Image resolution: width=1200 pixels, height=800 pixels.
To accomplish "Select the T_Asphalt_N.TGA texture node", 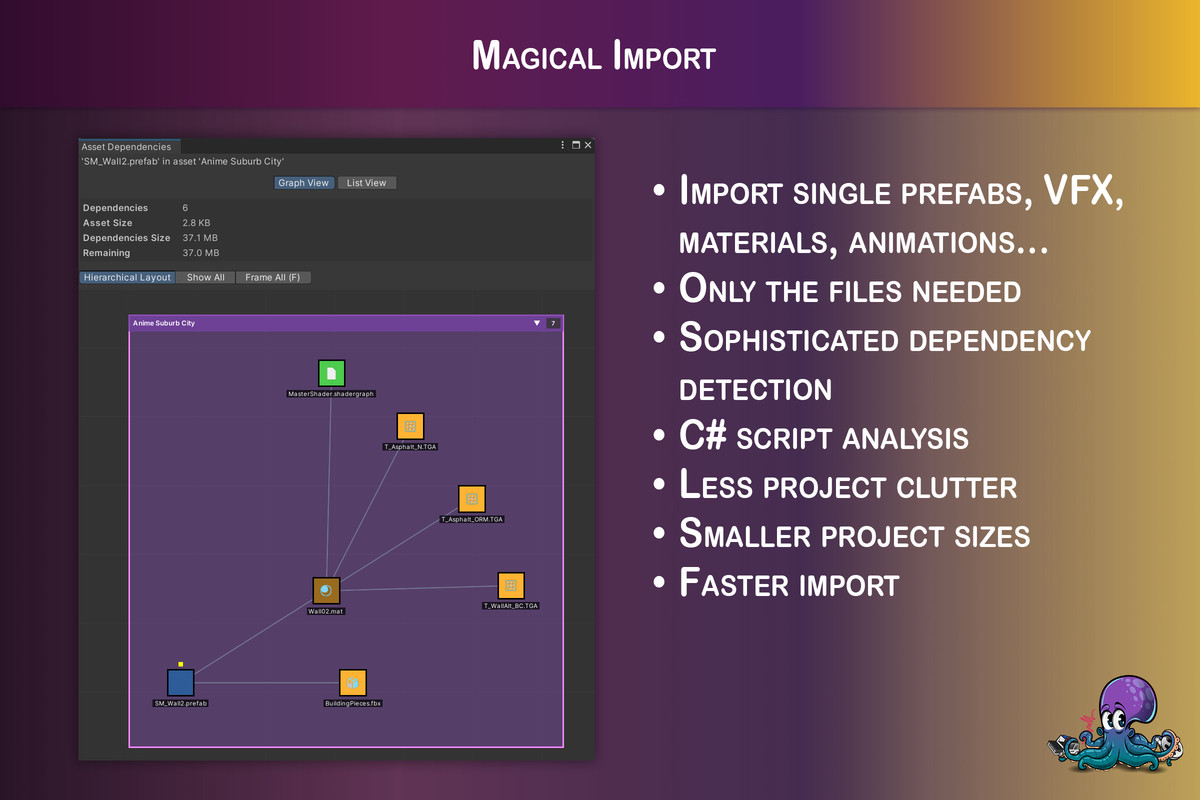I will (410, 426).
